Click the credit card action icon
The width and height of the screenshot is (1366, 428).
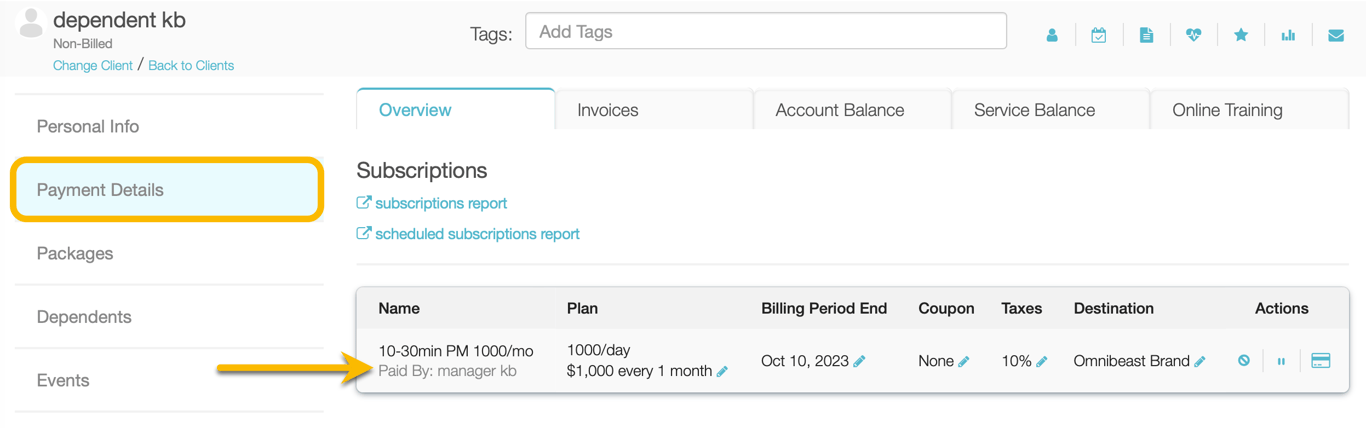(x=1321, y=361)
